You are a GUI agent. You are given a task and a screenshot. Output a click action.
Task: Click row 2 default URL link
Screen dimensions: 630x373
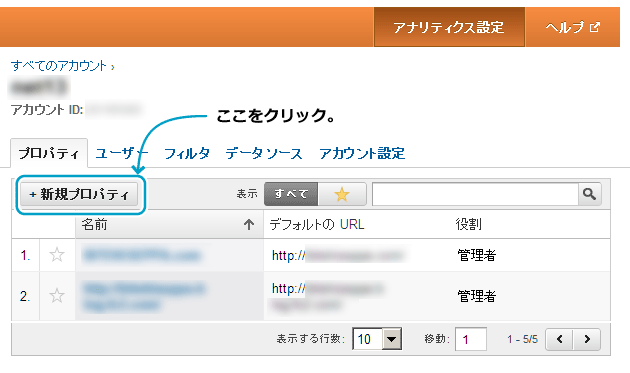[x=327, y=297]
